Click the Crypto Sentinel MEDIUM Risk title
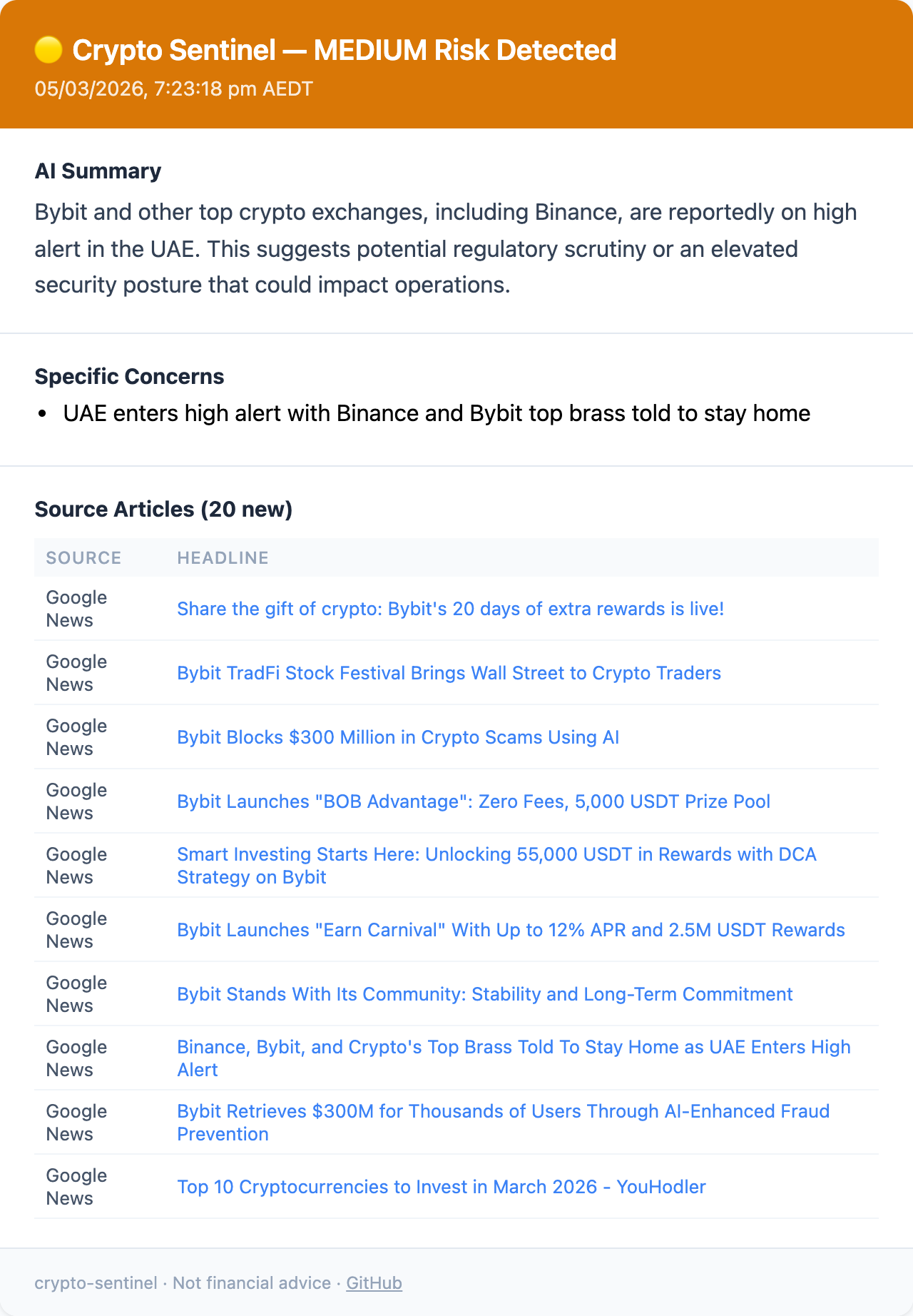913x1316 pixels. (x=344, y=50)
